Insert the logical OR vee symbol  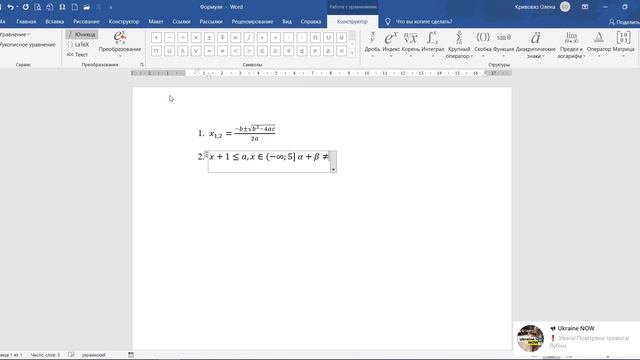(196, 51)
